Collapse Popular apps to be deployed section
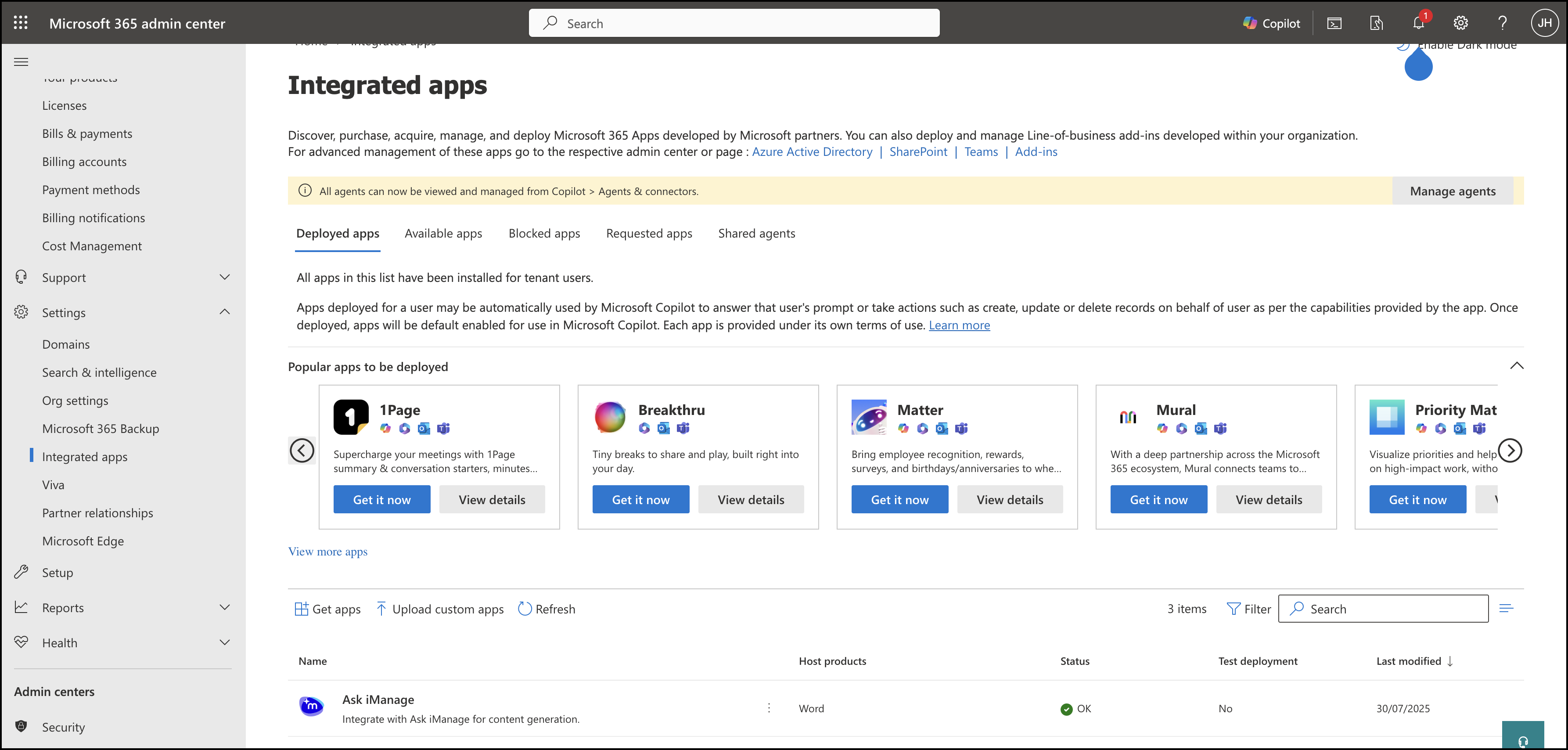 [1516, 366]
